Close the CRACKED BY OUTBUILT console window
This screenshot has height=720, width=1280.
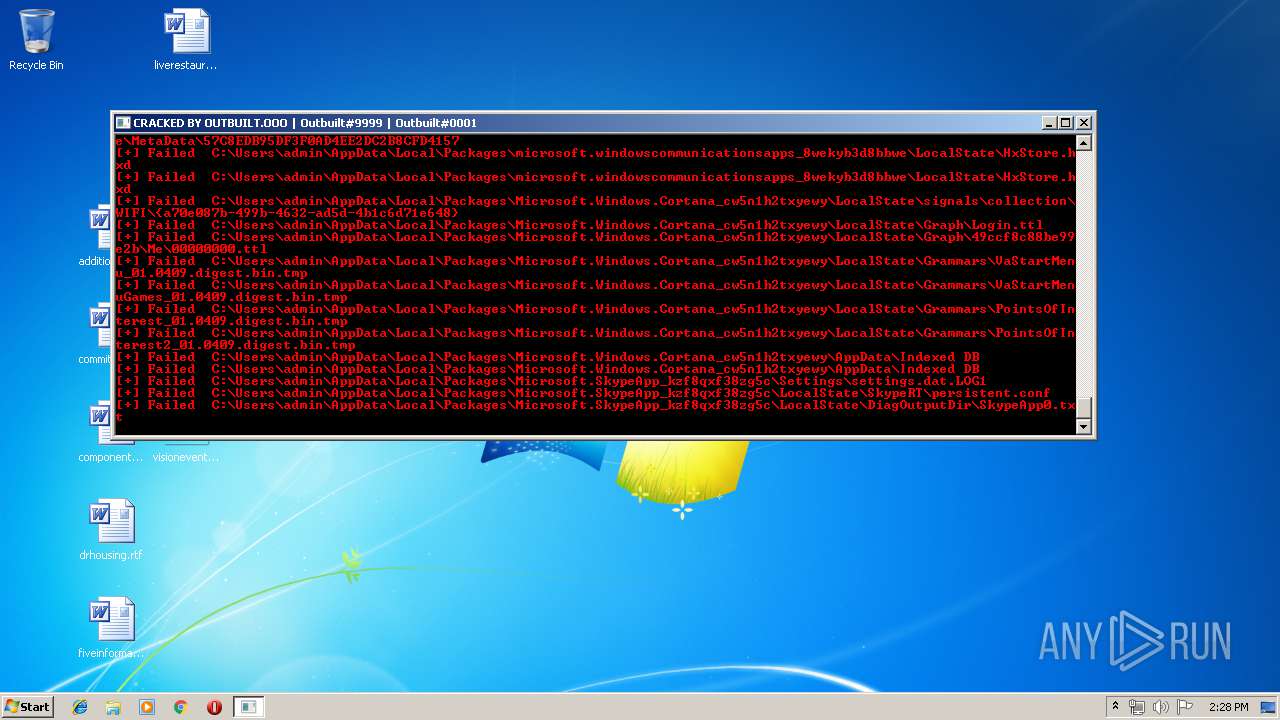tap(1084, 123)
